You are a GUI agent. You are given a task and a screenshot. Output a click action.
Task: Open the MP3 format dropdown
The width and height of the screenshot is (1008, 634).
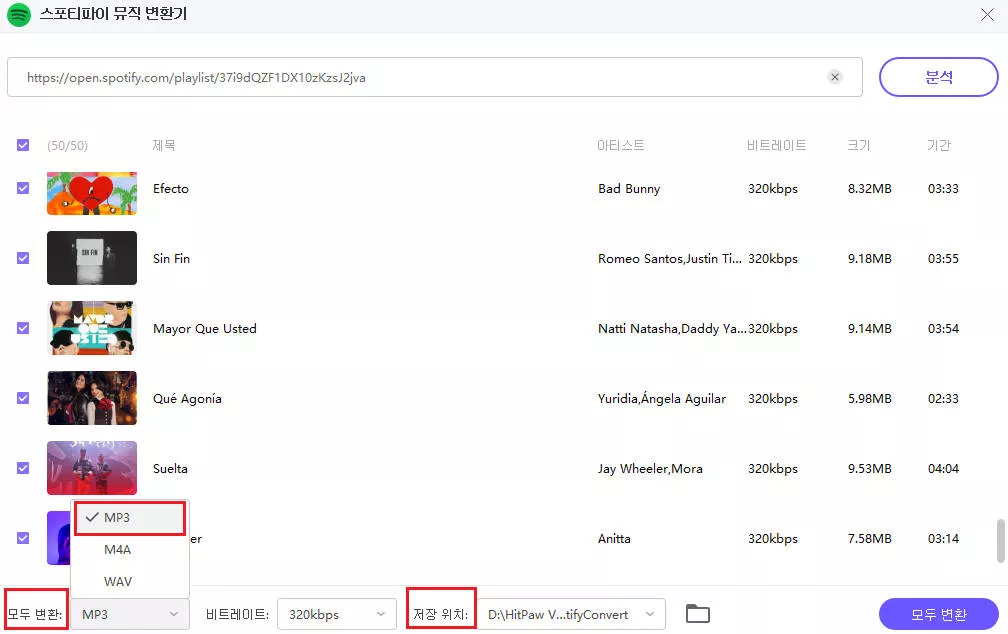(x=130, y=614)
